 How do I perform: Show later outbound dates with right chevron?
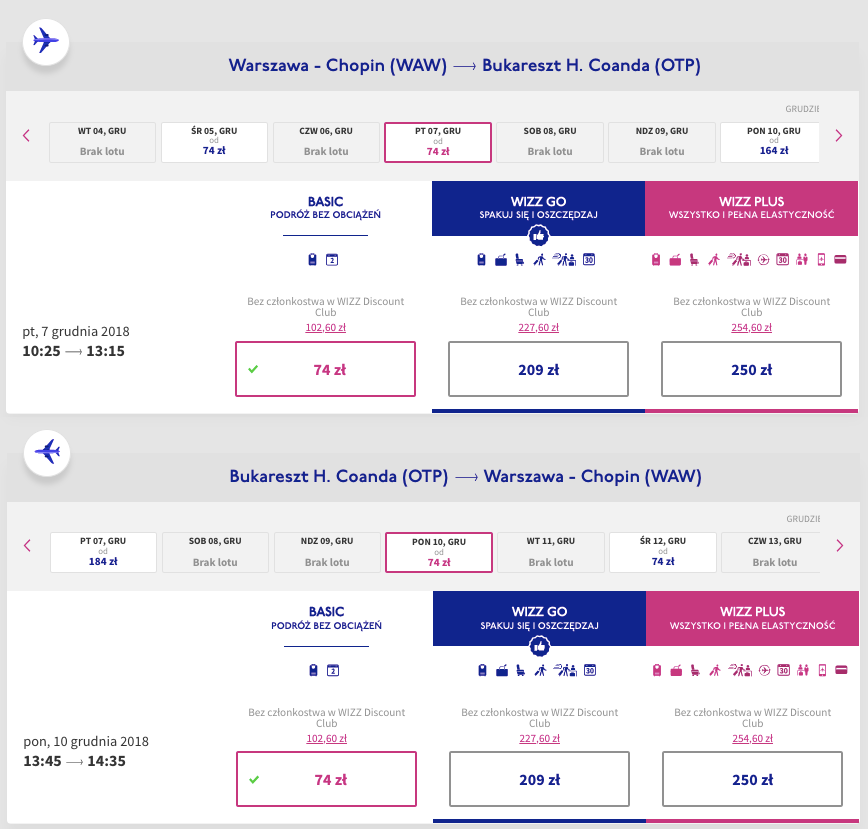point(839,136)
